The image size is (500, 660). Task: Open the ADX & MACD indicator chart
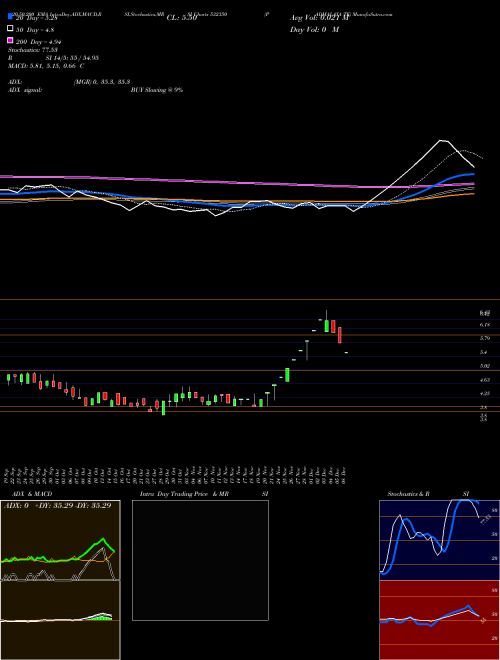pyautogui.click(x=60, y=580)
